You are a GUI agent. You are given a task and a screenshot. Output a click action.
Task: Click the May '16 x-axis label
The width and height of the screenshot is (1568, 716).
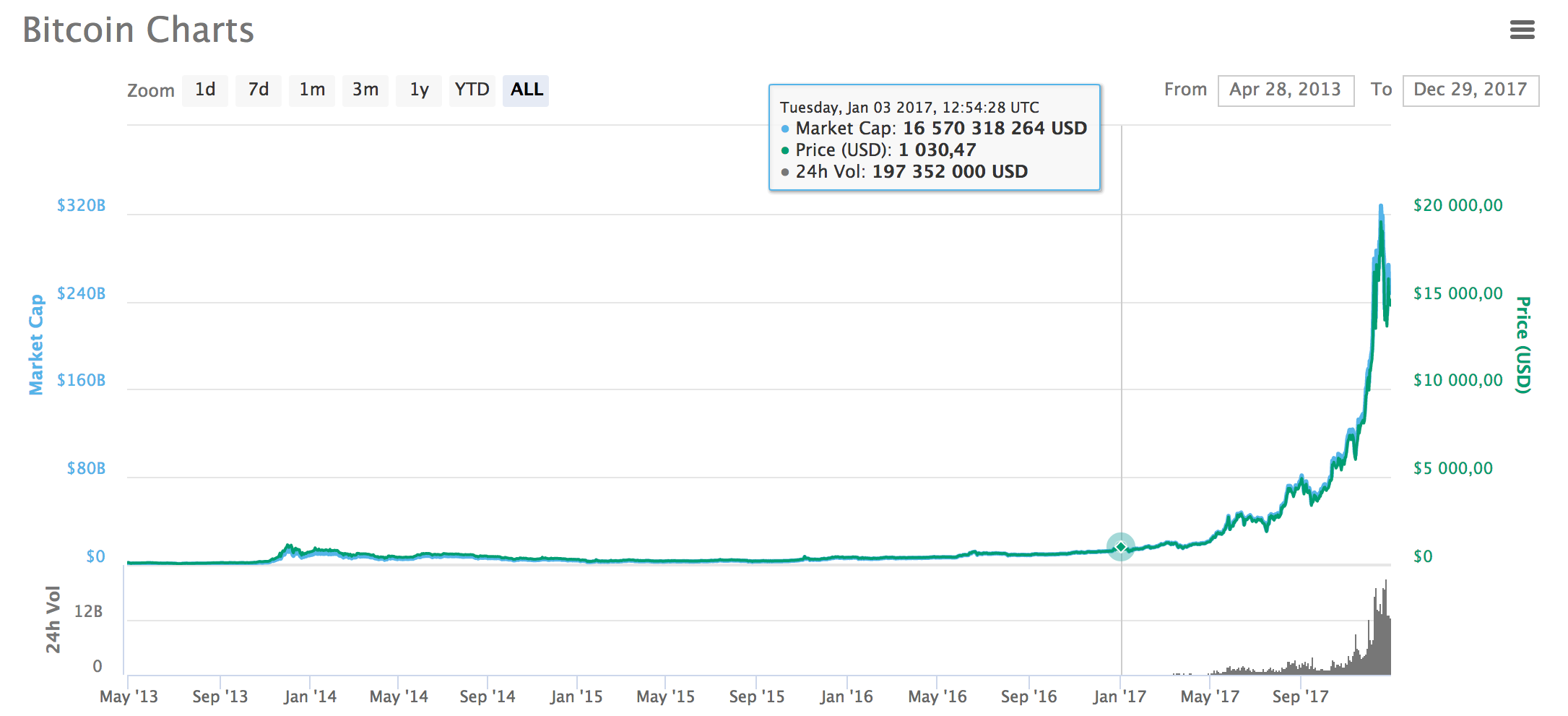(x=937, y=696)
